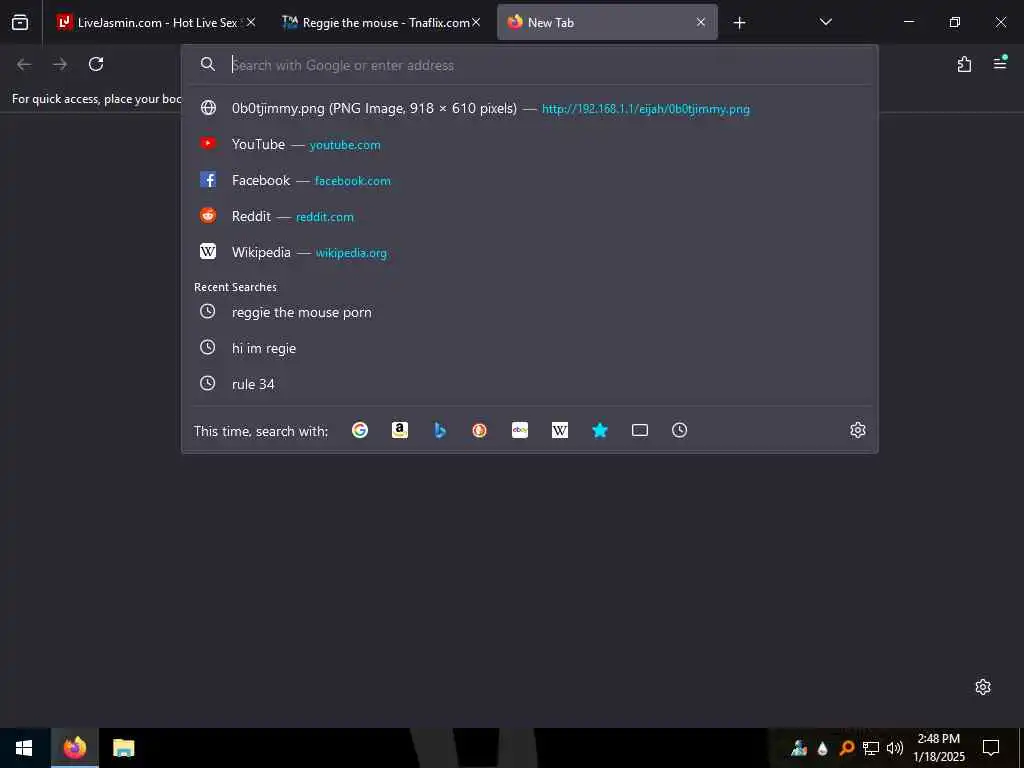The height and width of the screenshot is (768, 1024).
Task: Click the magnifier icon in the address bar
Action: tap(208, 64)
